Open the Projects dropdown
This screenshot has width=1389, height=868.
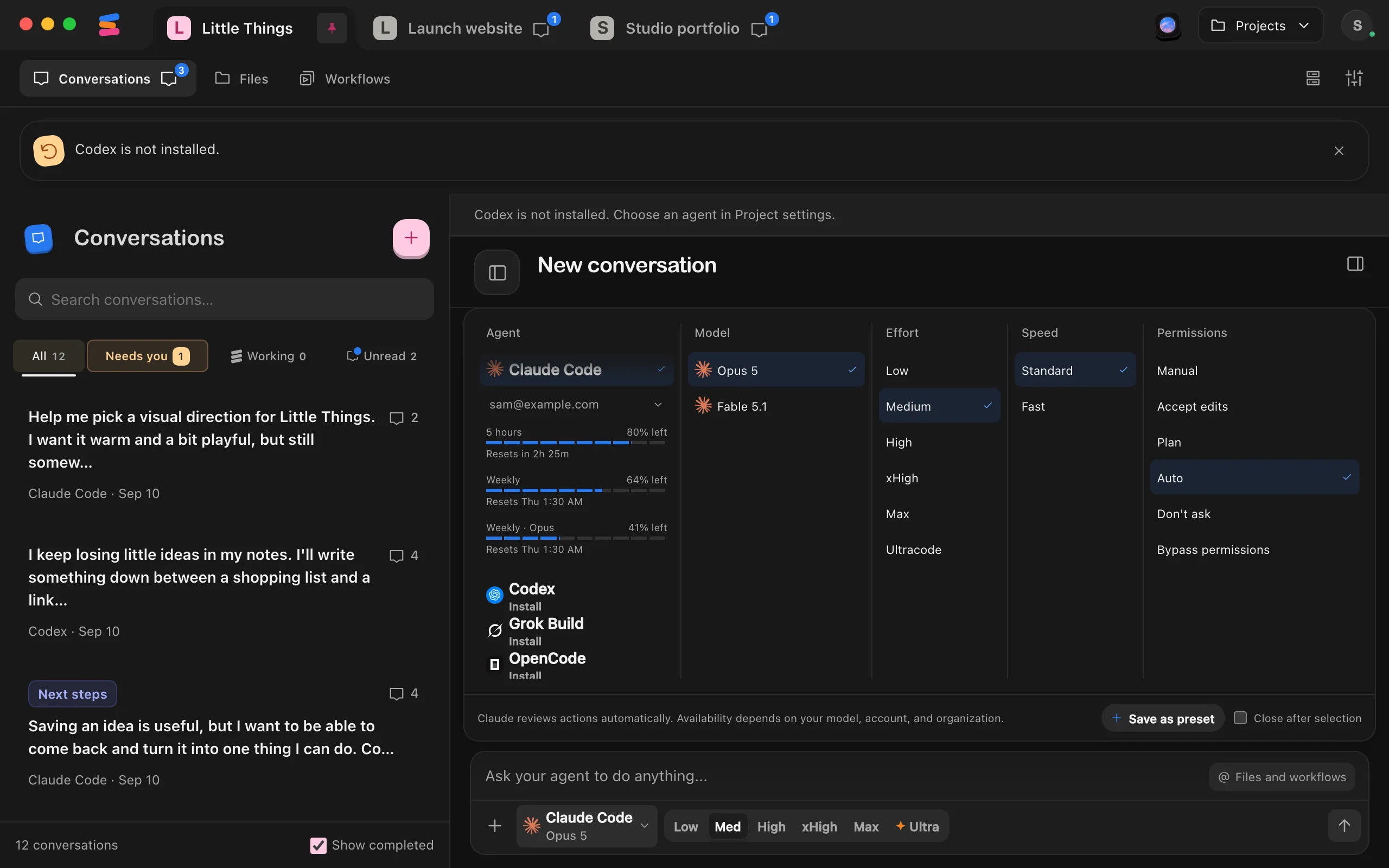(x=1260, y=25)
